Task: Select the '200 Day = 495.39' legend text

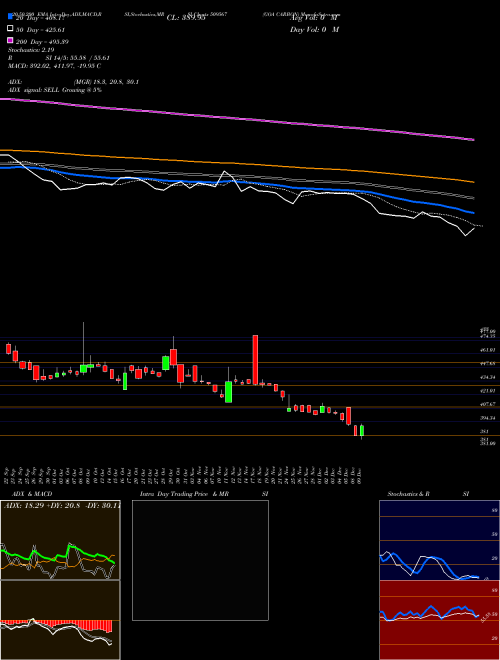Action: (x=42, y=42)
